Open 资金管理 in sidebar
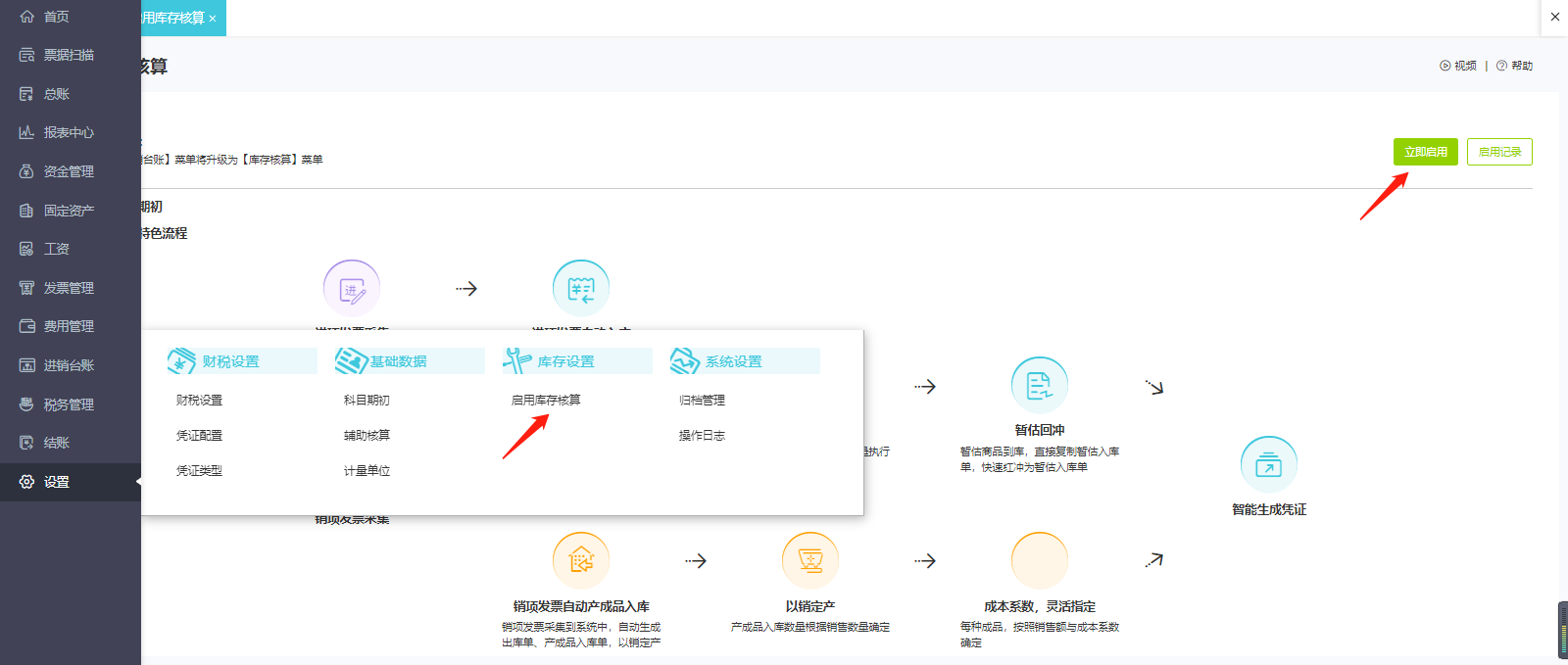The image size is (1568, 665). [x=71, y=171]
